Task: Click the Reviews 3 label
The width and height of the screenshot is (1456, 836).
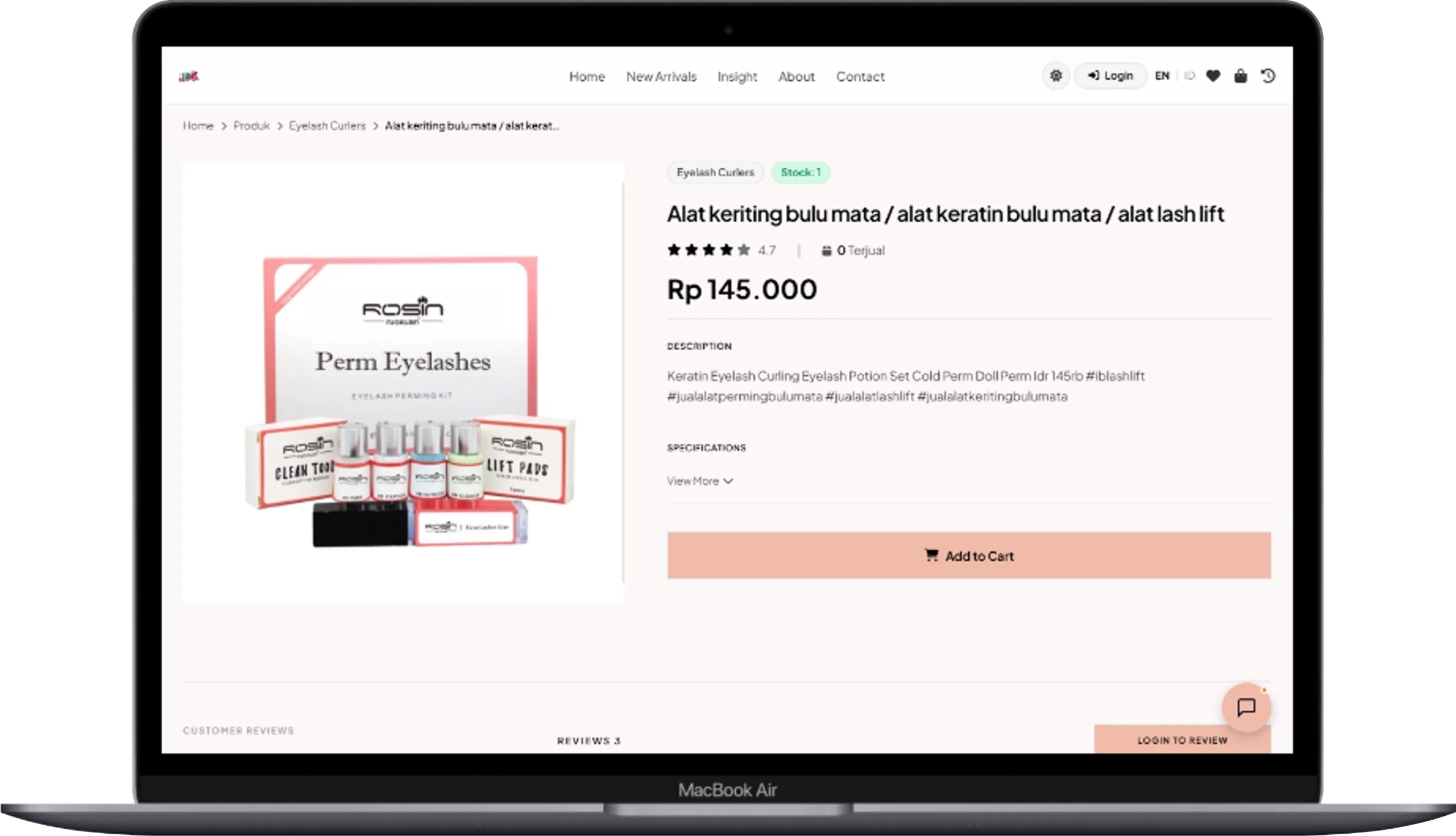Action: [x=589, y=741]
